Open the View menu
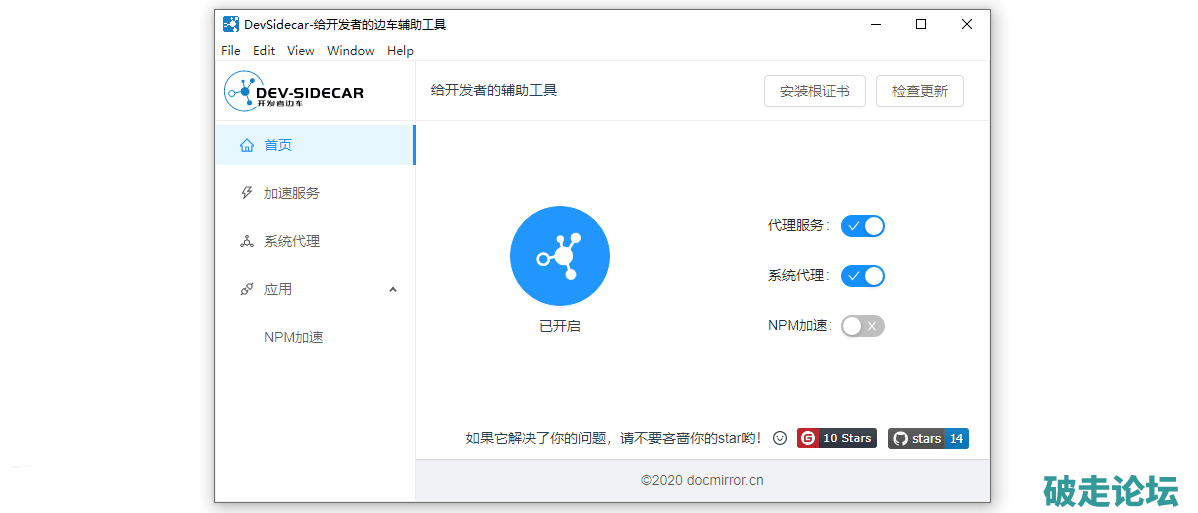 (300, 51)
